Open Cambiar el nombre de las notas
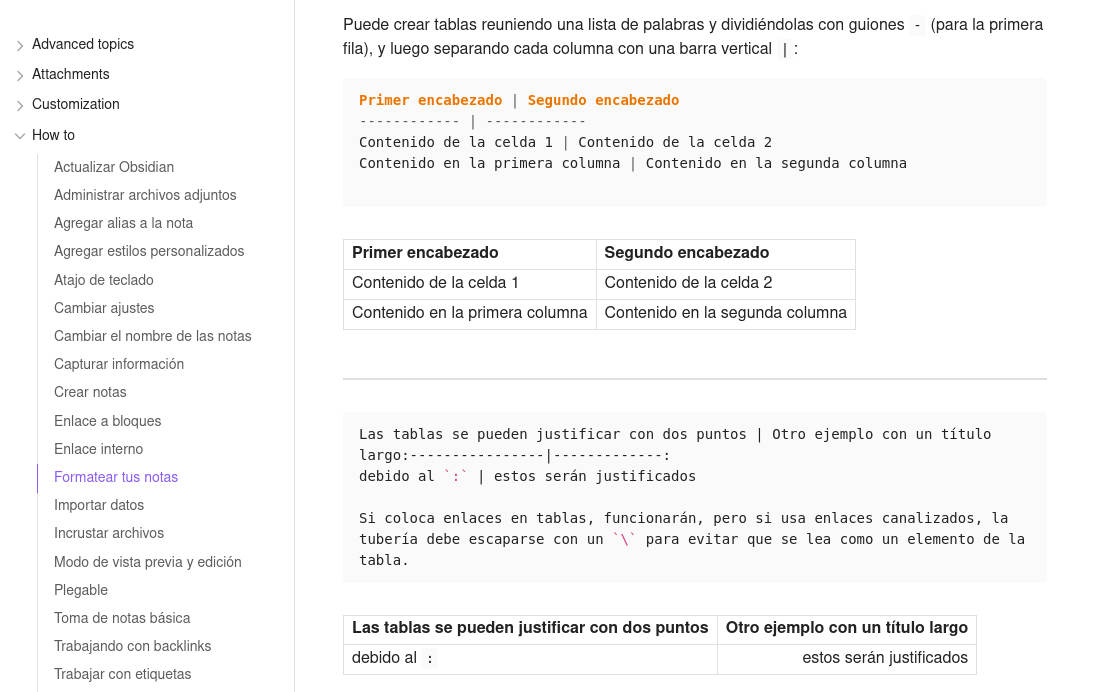This screenshot has width=1097, height=692. tap(153, 336)
